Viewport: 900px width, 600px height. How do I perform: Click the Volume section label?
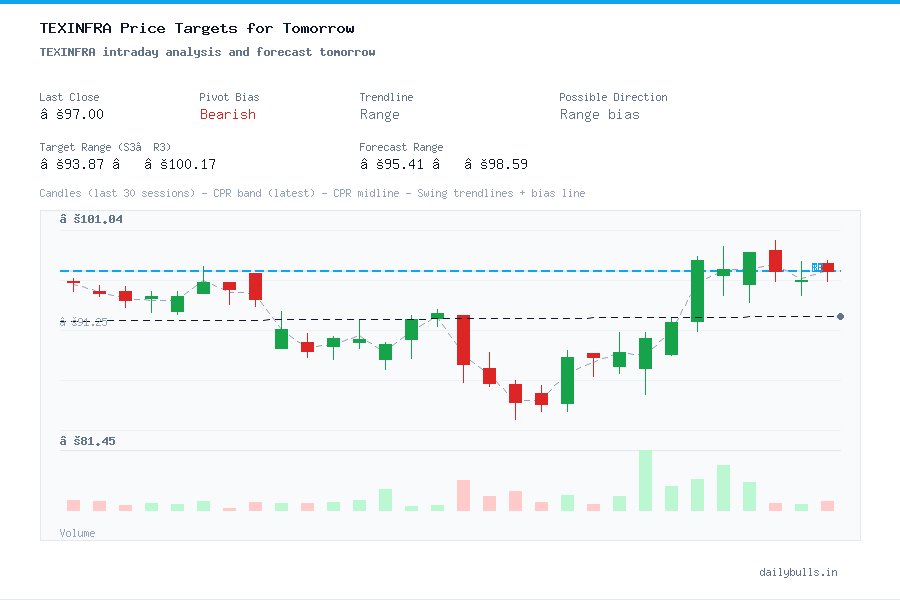point(77,533)
